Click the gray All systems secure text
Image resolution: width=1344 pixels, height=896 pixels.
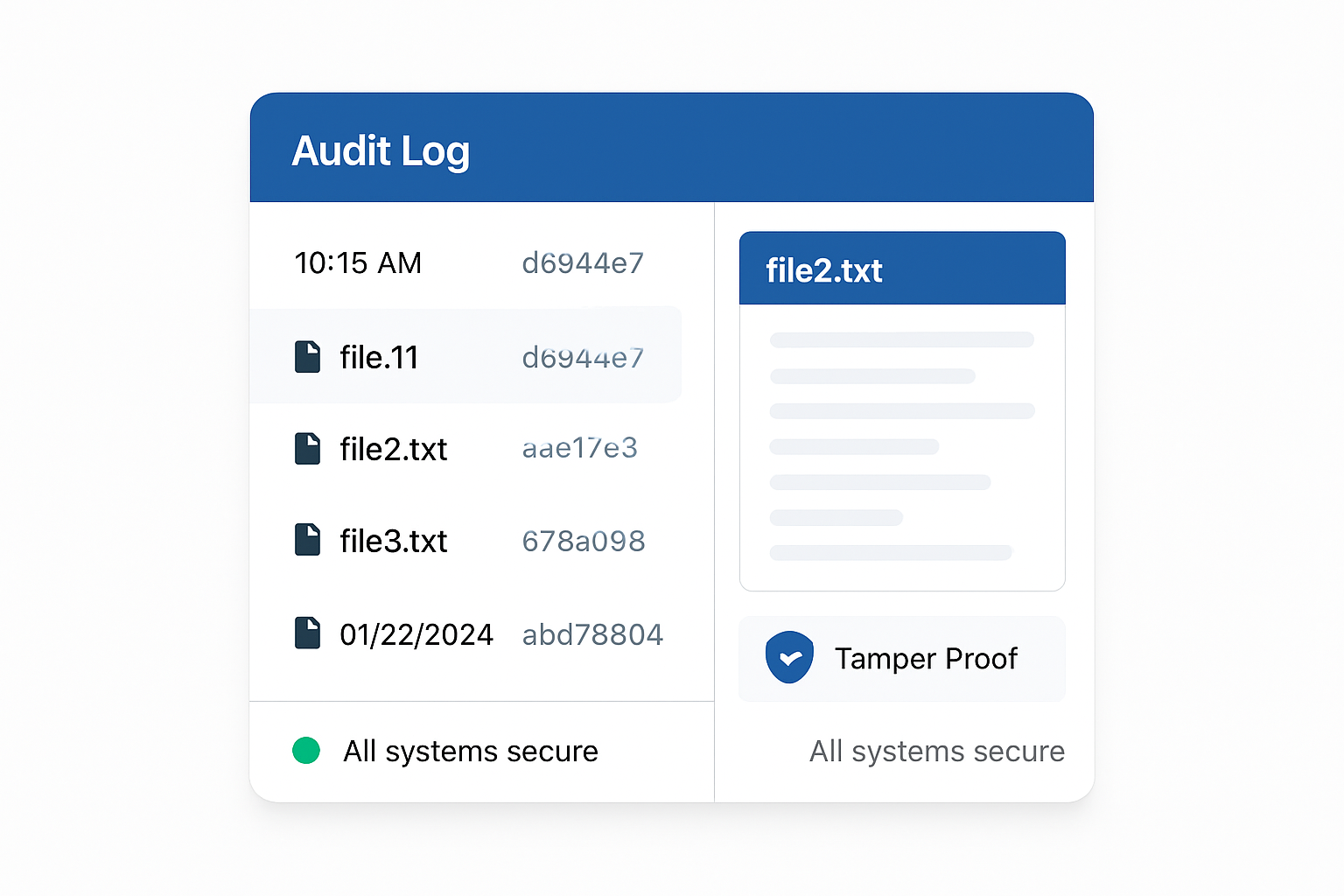click(x=937, y=751)
